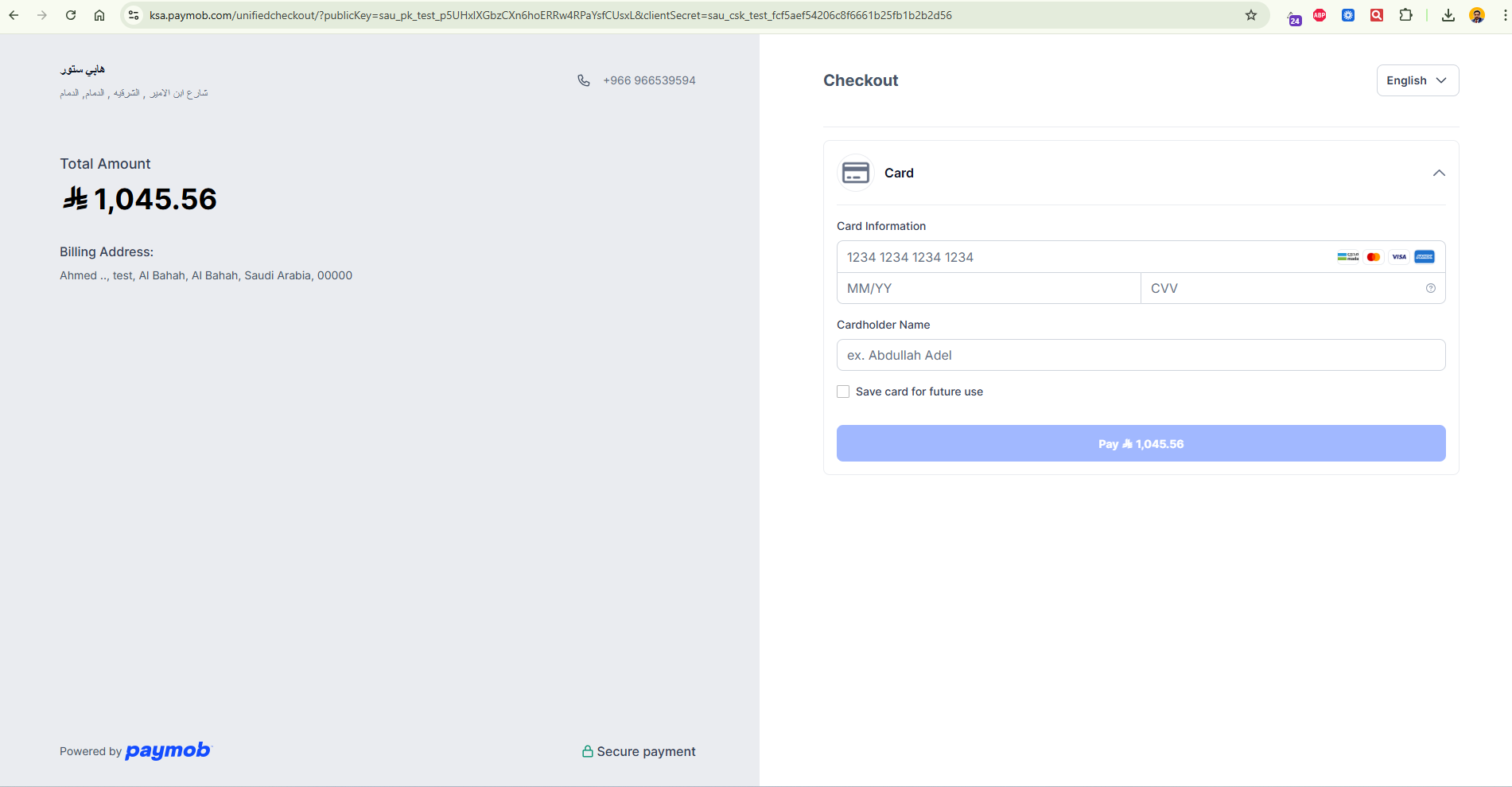1512x787 pixels.
Task: Open the browser extensions puzzle icon
Action: 1405,15
